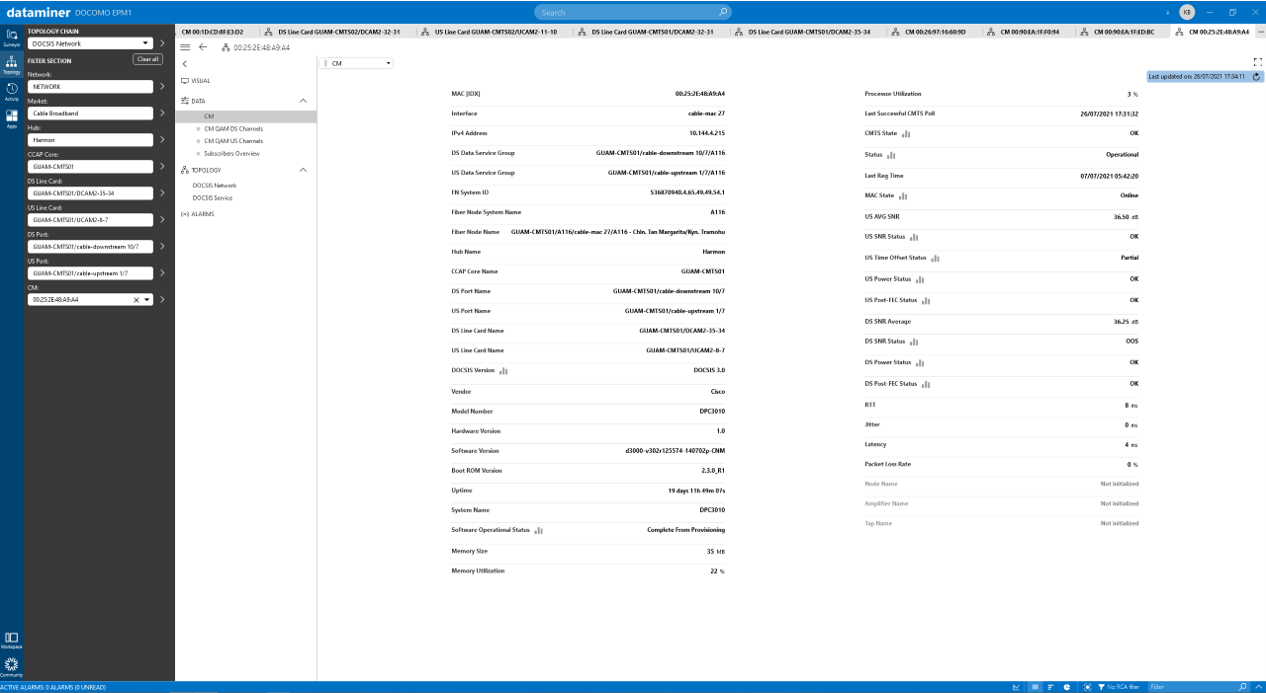The image size is (1266, 693).
Task: Open trend graph for DOCSIS Version
Action: pyautogui.click(x=504, y=371)
